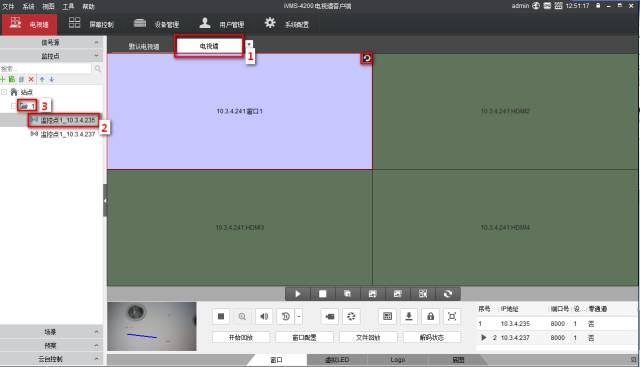Click the fullscreen frame icon beside the lock
Image resolution: width=640 pixels, height=367 pixels.
pos(452,316)
